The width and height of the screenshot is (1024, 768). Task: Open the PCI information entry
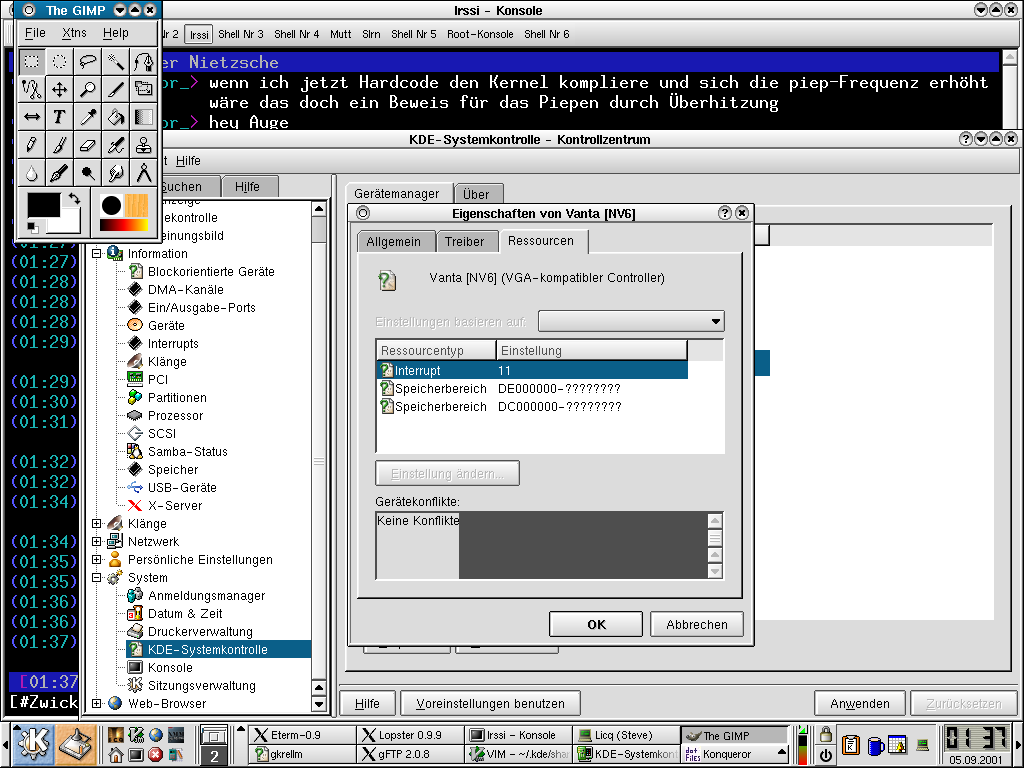tap(157, 379)
